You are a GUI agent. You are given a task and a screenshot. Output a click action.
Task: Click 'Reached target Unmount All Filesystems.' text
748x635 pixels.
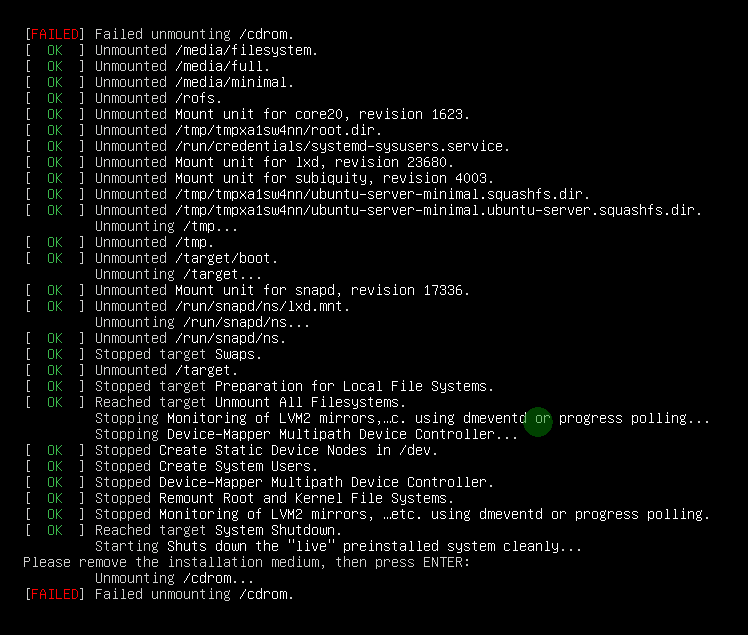click(x=250, y=402)
